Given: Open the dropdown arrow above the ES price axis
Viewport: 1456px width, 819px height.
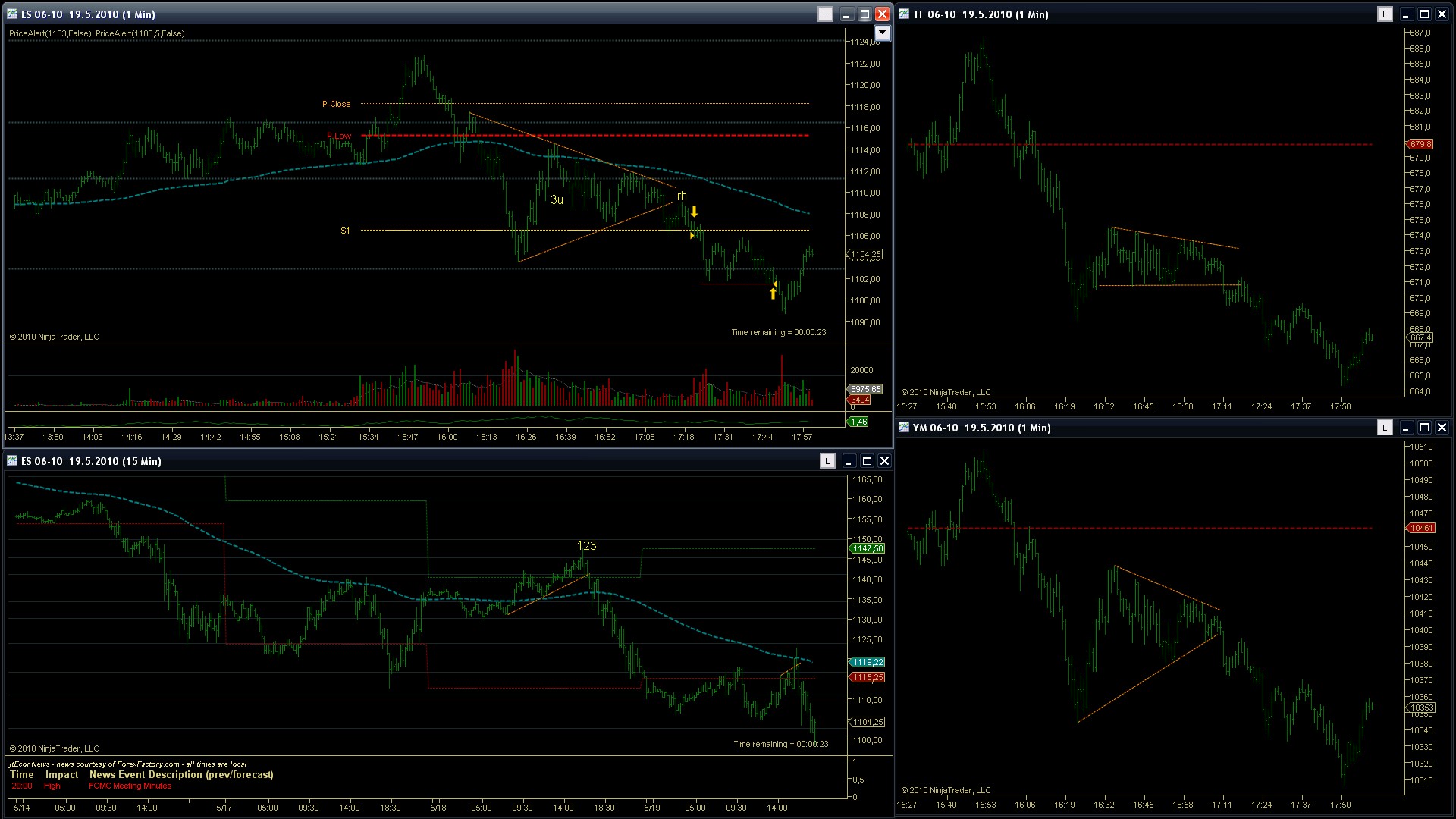Looking at the screenshot, I should tap(882, 33).
